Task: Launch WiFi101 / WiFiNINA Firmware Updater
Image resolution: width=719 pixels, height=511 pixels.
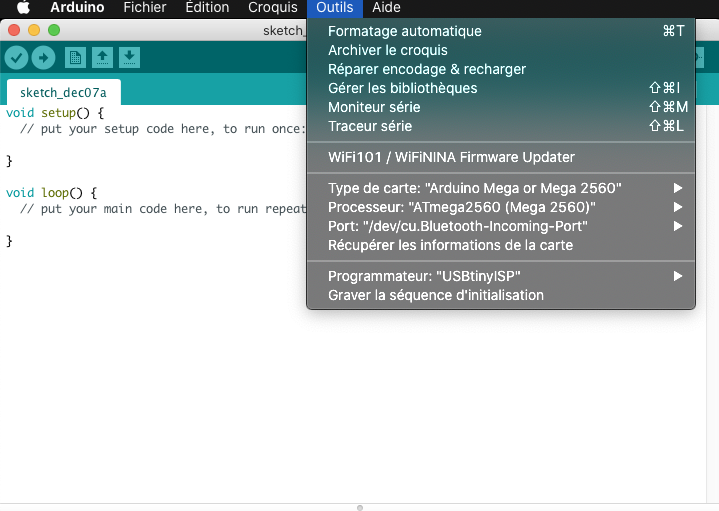Action: coord(501,157)
